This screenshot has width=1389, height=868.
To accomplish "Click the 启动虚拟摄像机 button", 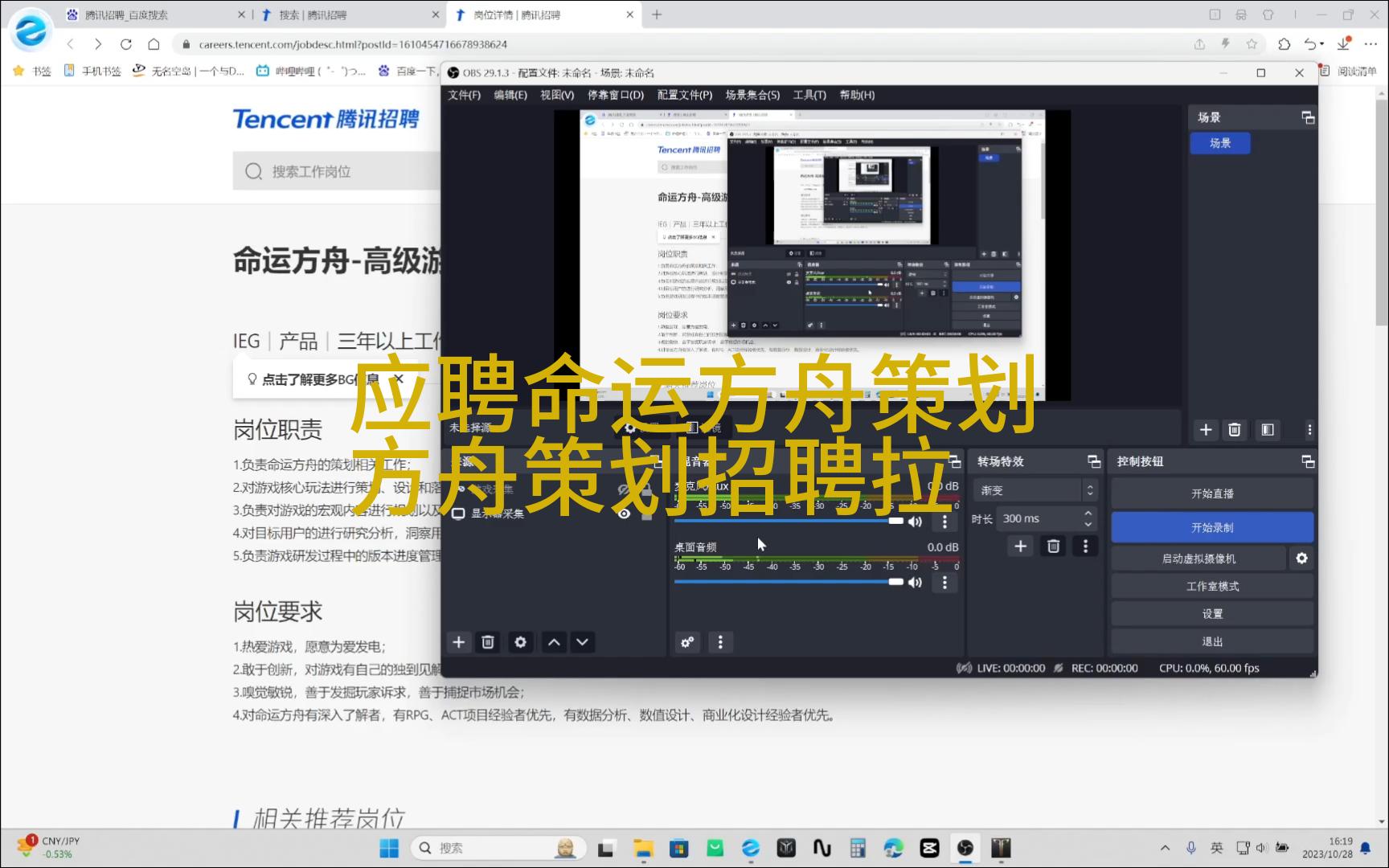I will pos(1198,559).
